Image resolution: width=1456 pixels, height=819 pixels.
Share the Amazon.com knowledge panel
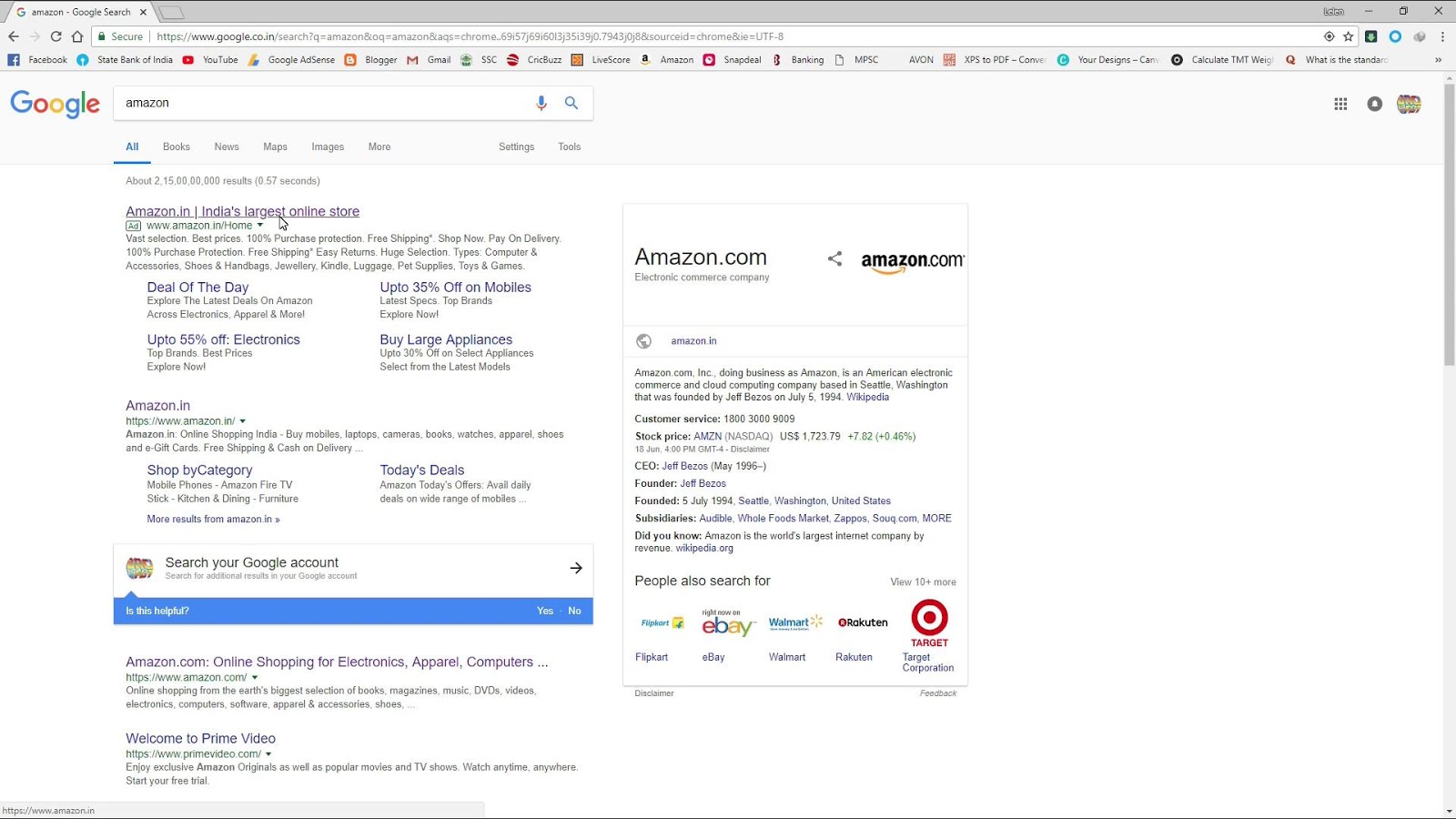834,258
